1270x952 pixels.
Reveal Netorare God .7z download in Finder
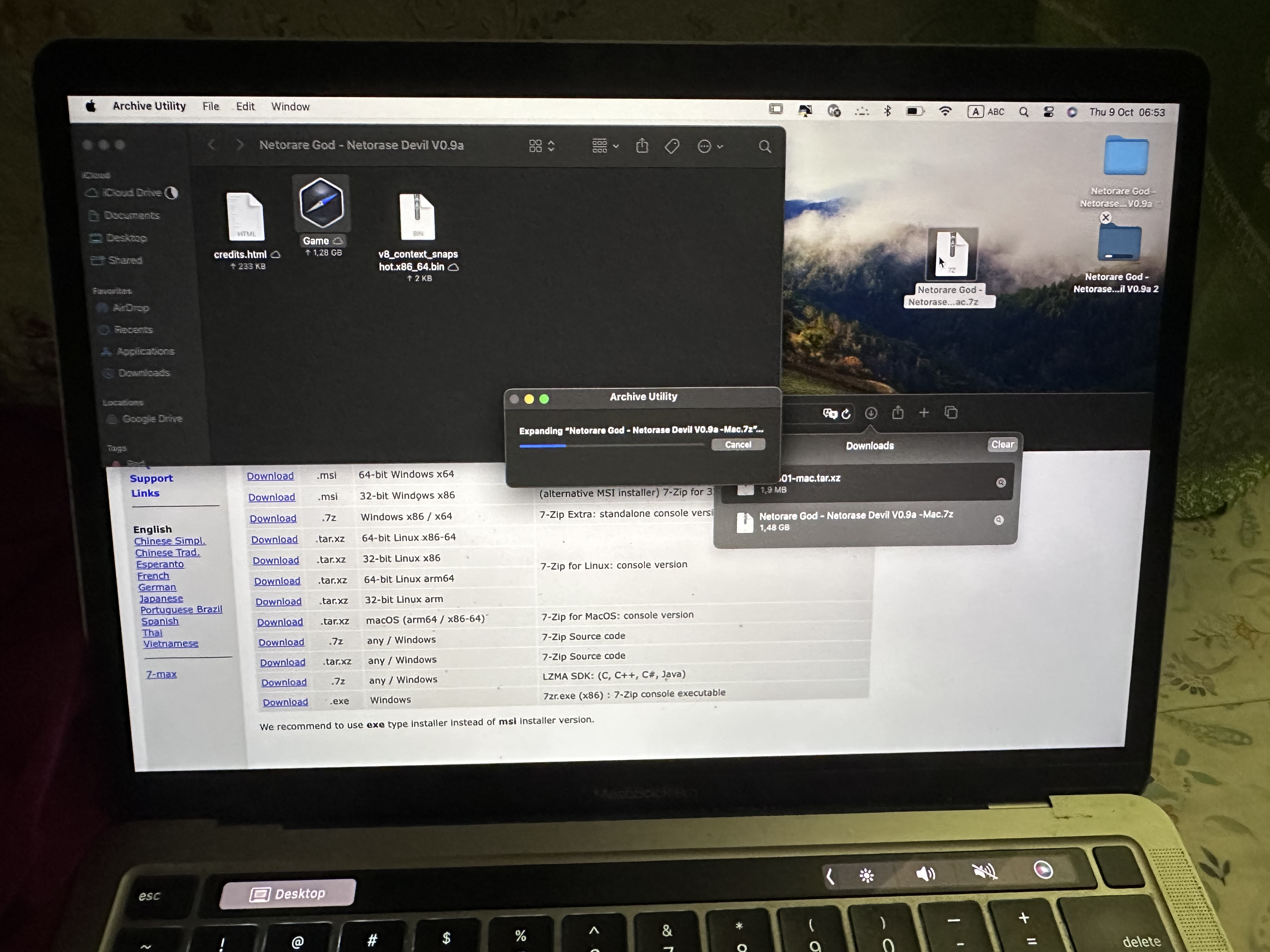tap(998, 520)
